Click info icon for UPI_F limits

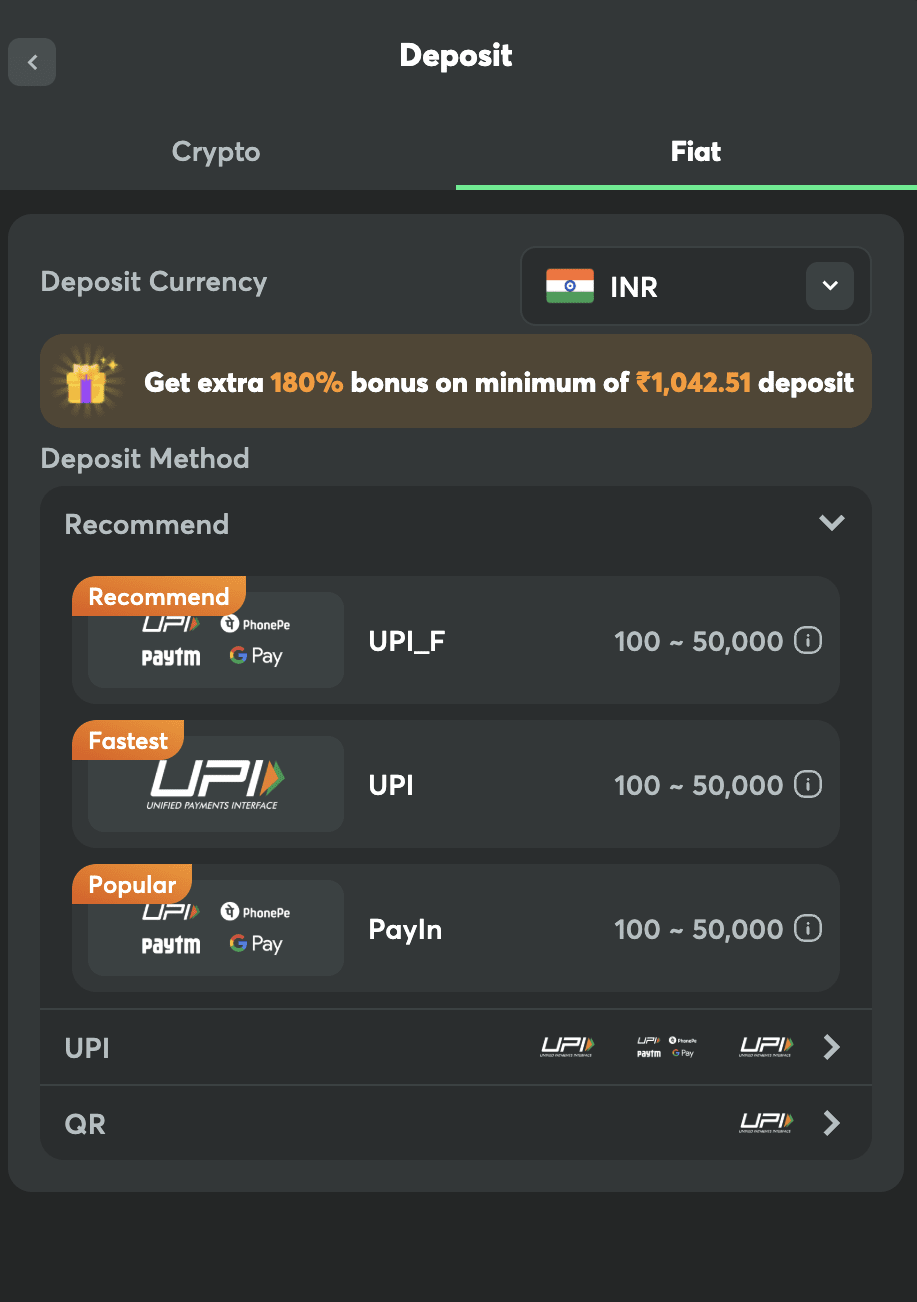[808, 640]
